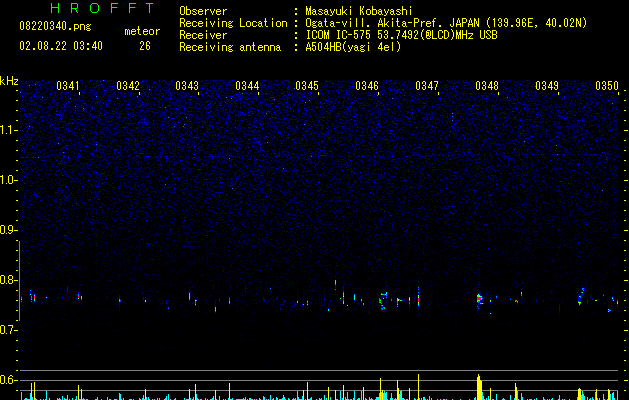The width and height of the screenshot is (629, 400).
Task: Click the 0.8 frequency axis label
Action: tap(9, 280)
